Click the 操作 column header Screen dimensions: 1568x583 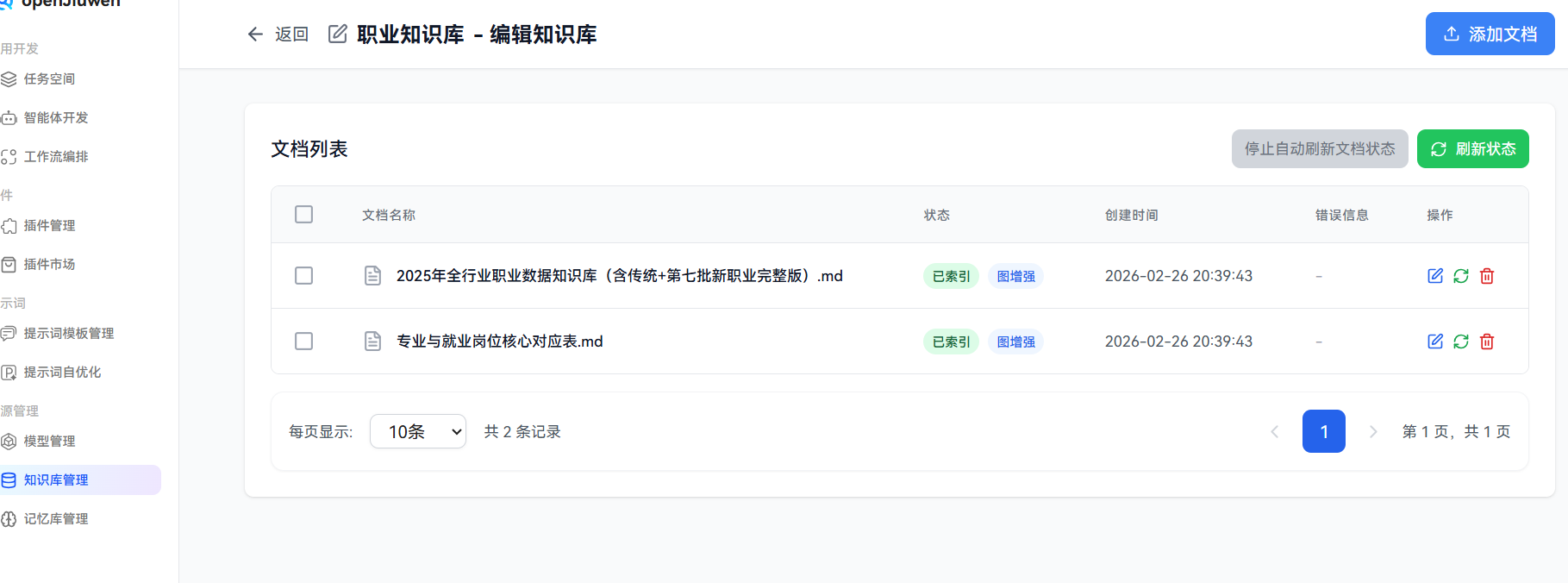1440,215
